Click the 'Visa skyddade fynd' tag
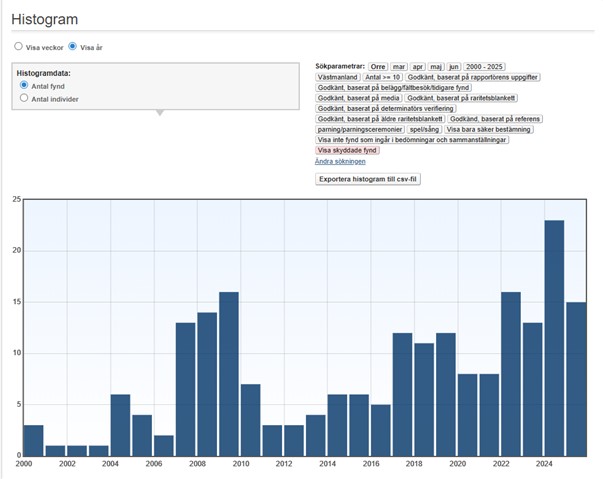Image resolution: width=603 pixels, height=479 pixels. tap(348, 150)
